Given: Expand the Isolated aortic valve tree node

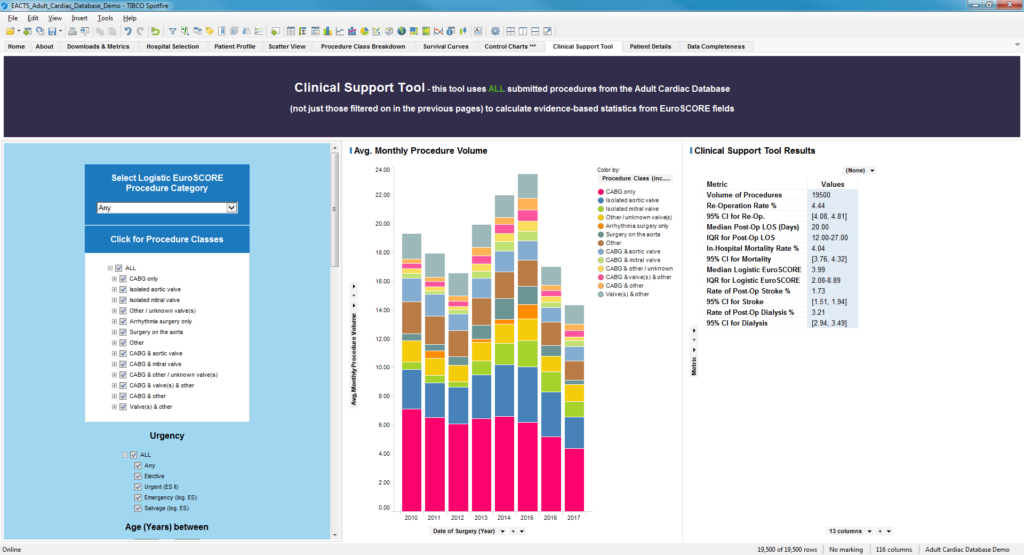Looking at the screenshot, I should pyautogui.click(x=114, y=289).
